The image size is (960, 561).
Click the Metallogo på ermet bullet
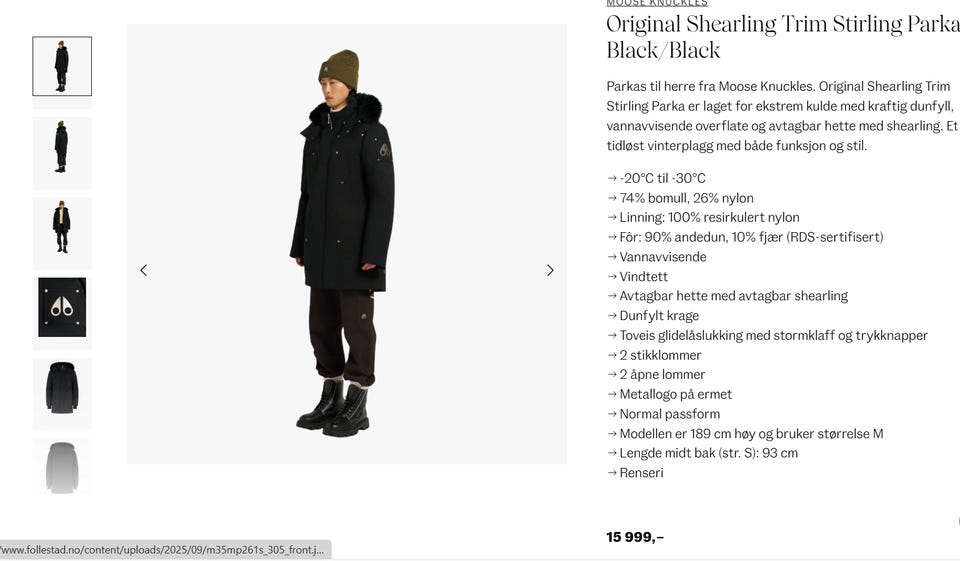(669, 394)
